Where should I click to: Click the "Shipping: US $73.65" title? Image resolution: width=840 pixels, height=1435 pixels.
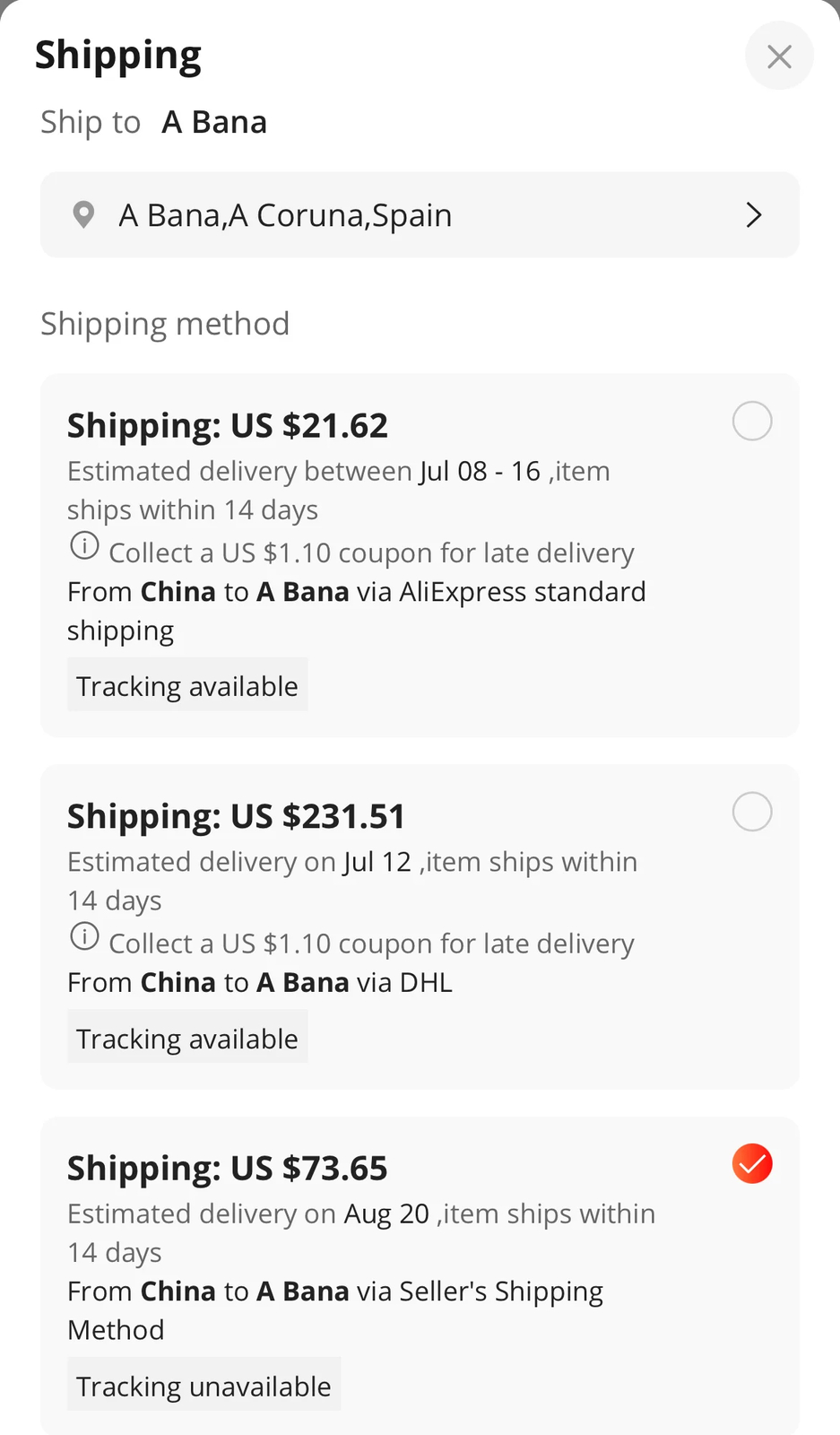[x=228, y=1169]
